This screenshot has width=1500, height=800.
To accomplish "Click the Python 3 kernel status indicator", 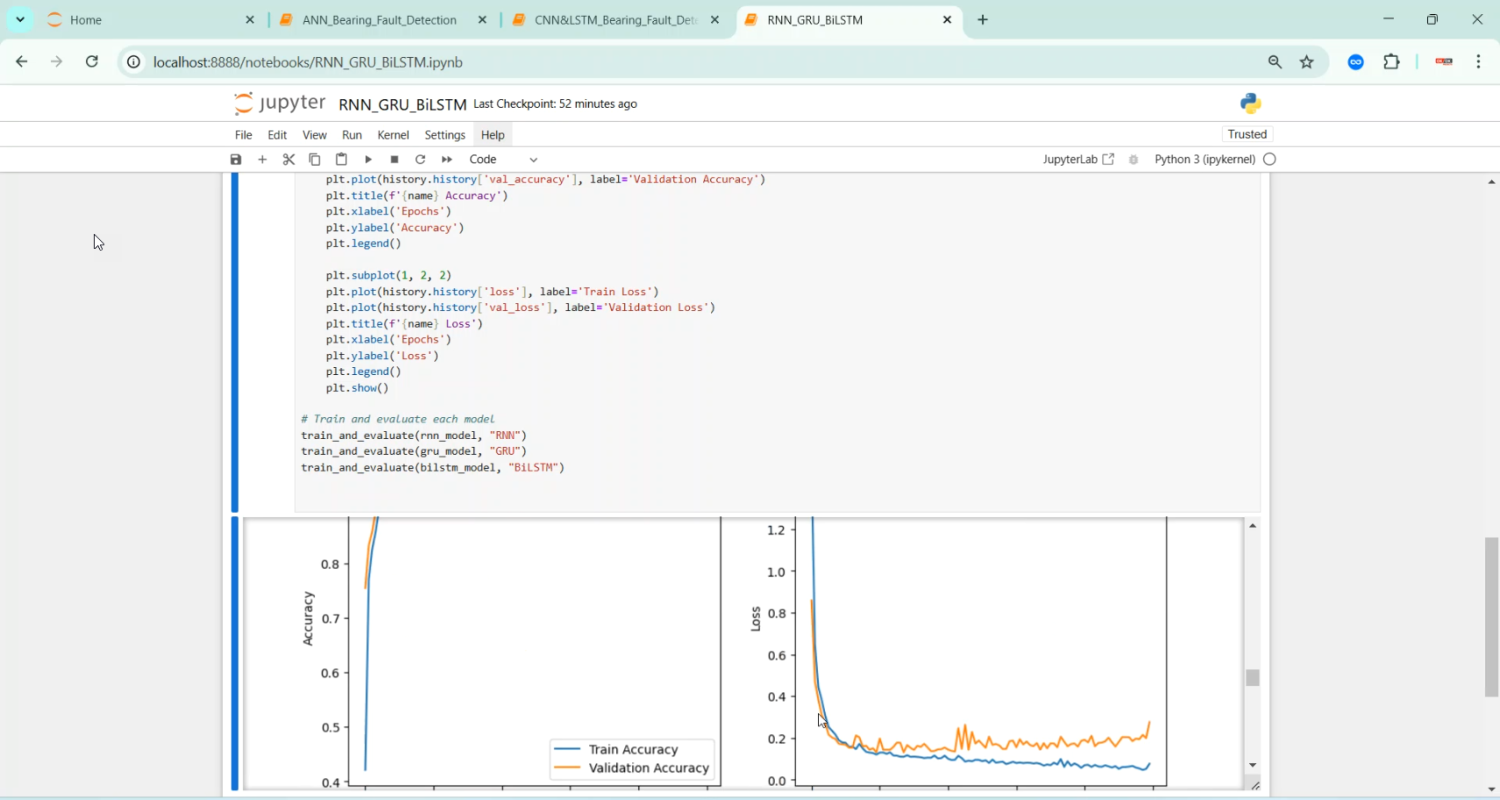I will (x=1269, y=159).
